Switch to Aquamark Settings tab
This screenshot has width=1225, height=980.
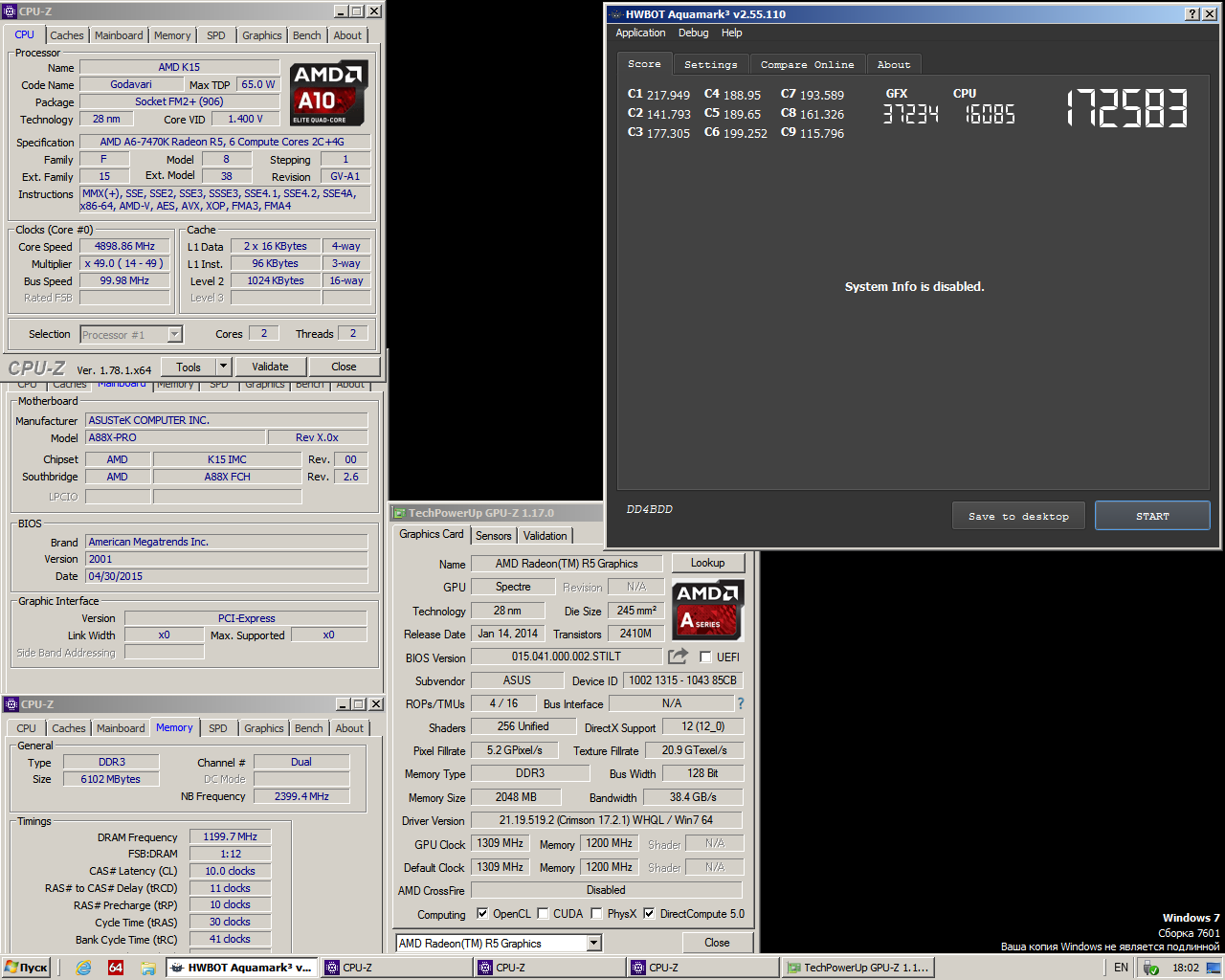click(711, 64)
